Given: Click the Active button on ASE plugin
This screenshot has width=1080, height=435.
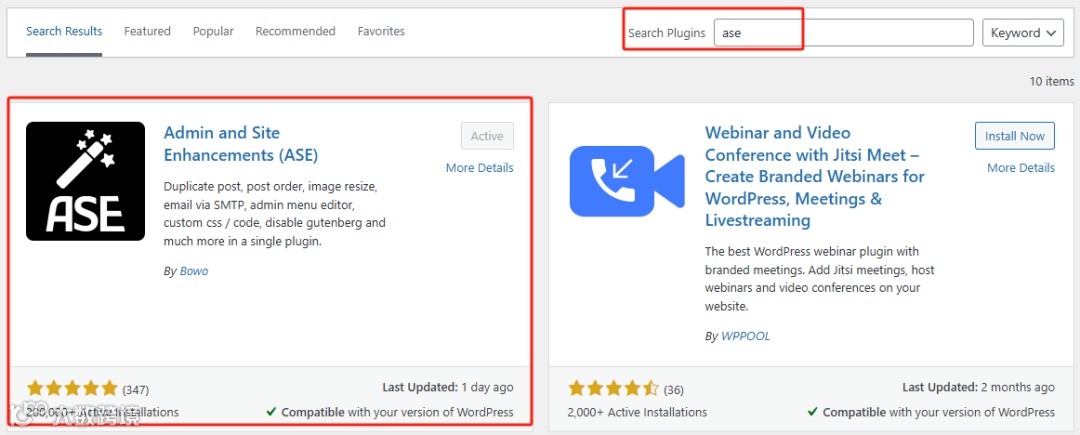Looking at the screenshot, I should (487, 136).
